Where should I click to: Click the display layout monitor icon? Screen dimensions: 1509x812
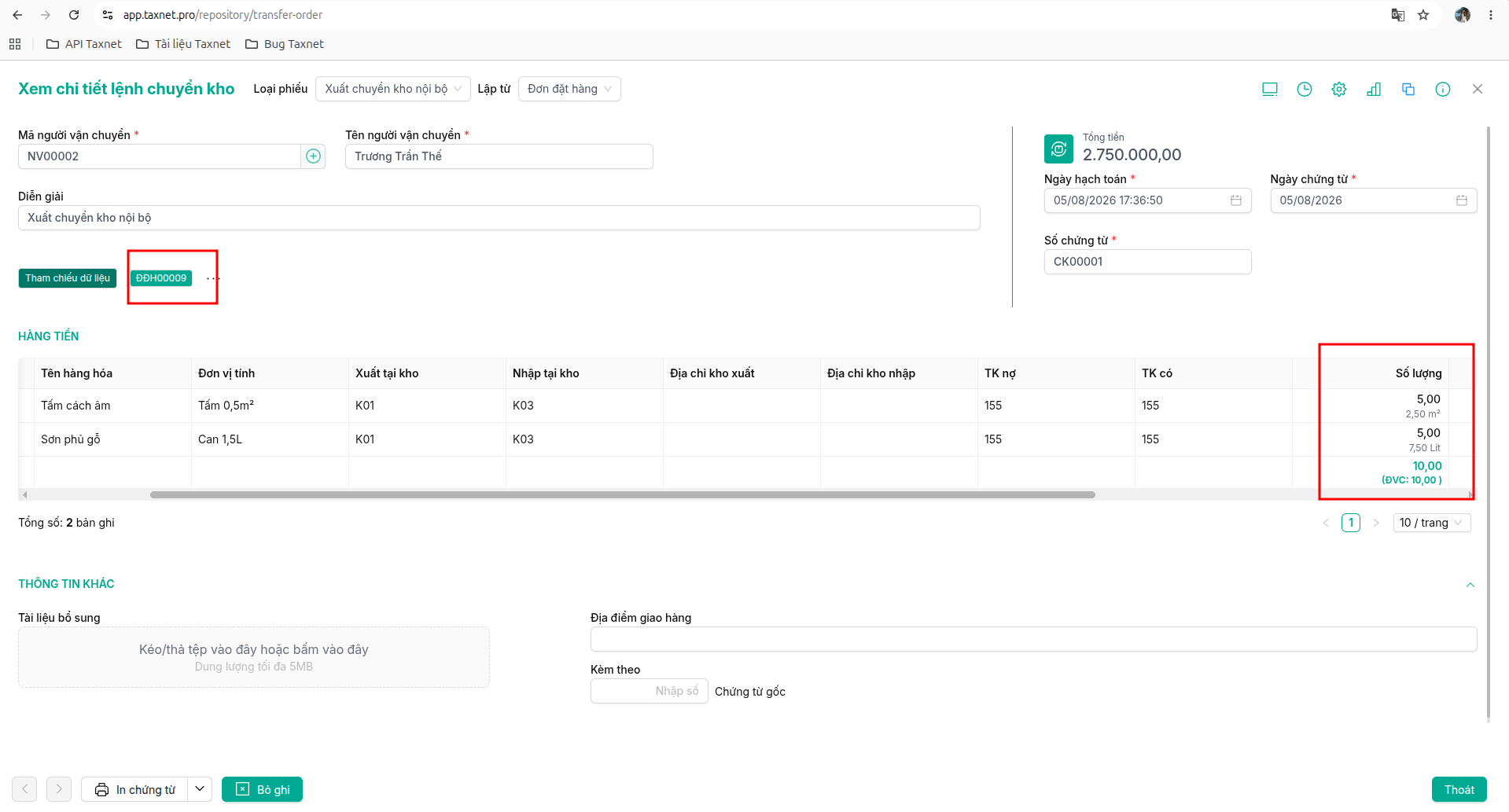tap(1270, 89)
